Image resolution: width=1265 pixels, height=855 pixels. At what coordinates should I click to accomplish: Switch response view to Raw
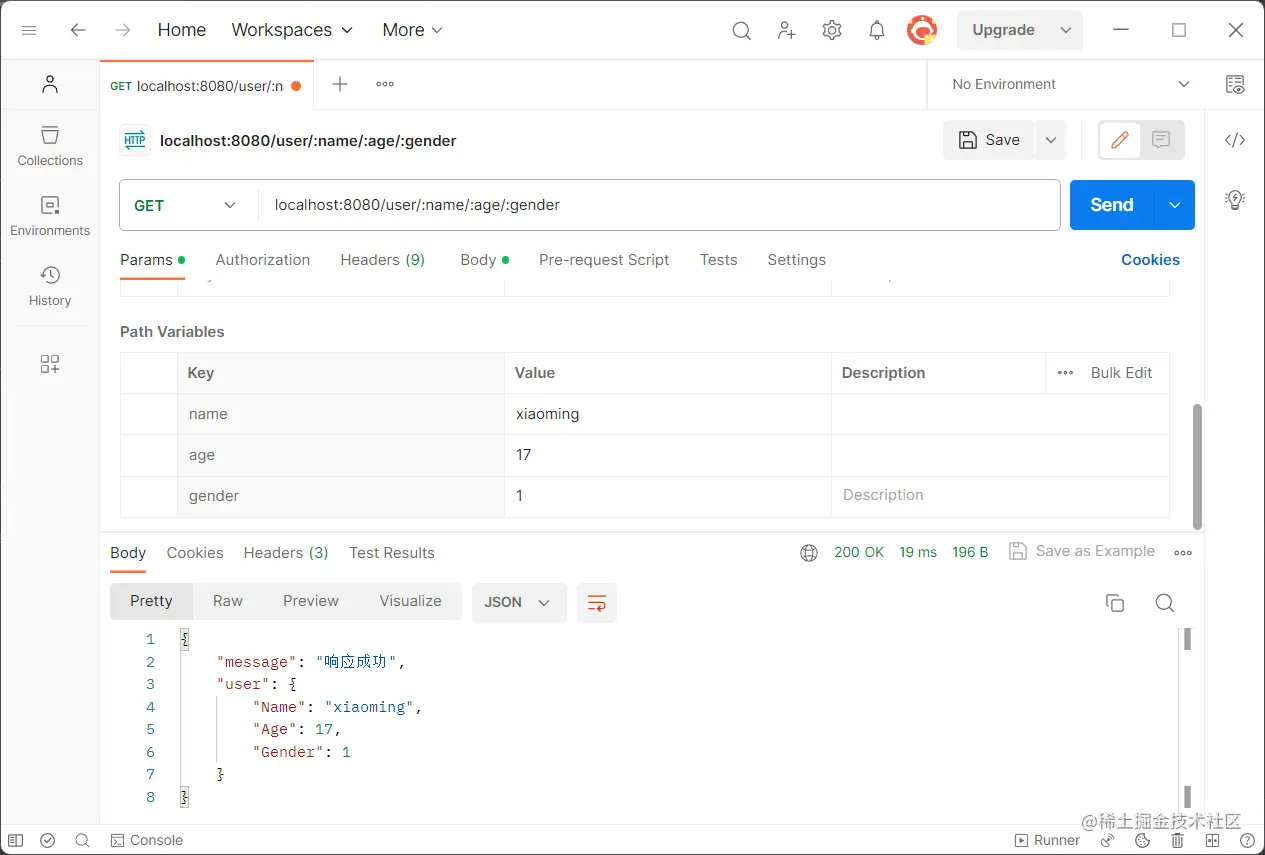pos(228,601)
